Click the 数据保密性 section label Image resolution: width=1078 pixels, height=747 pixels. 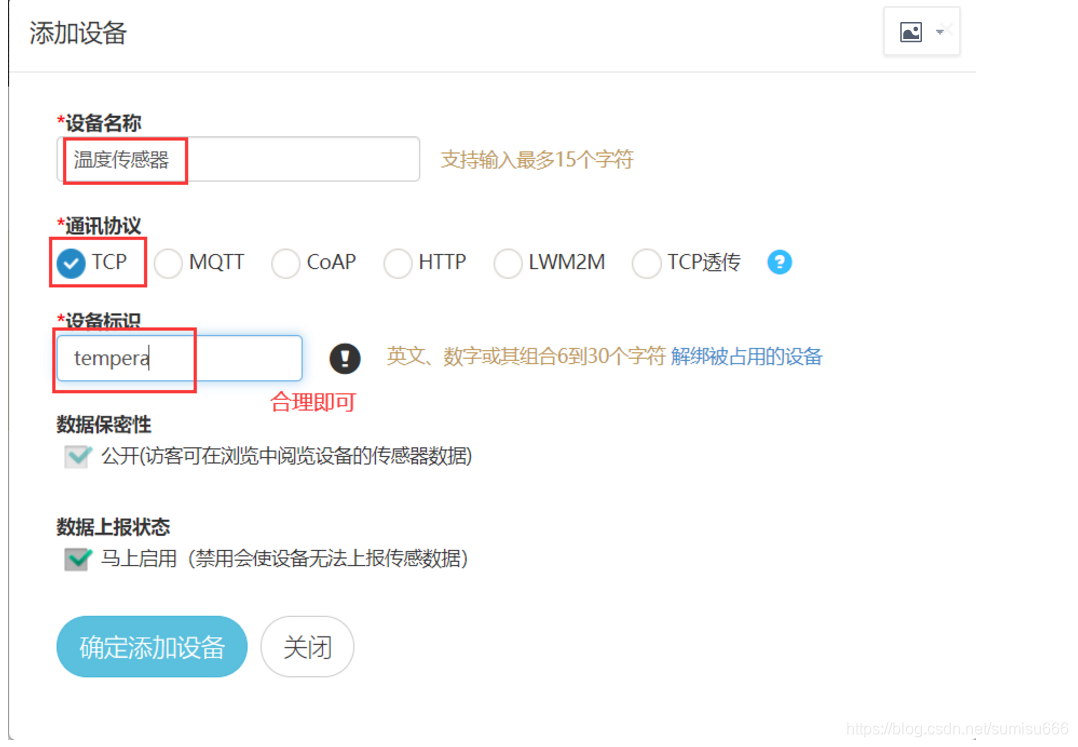[104, 425]
